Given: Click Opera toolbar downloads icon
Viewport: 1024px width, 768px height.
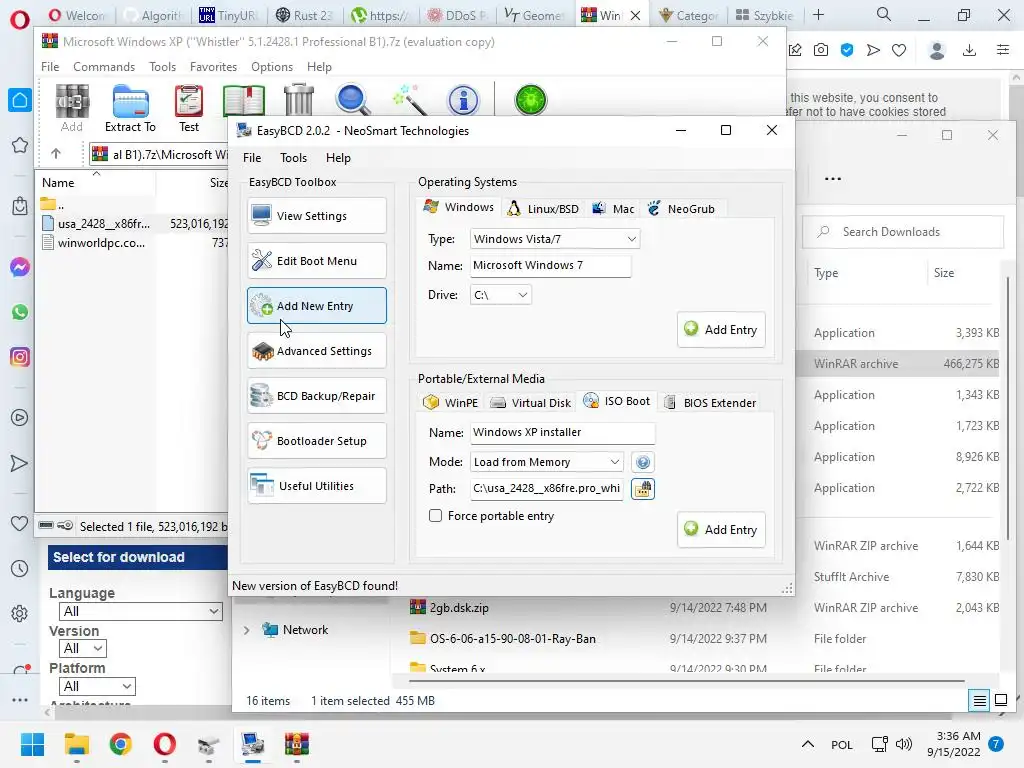Looking at the screenshot, I should (969, 50).
